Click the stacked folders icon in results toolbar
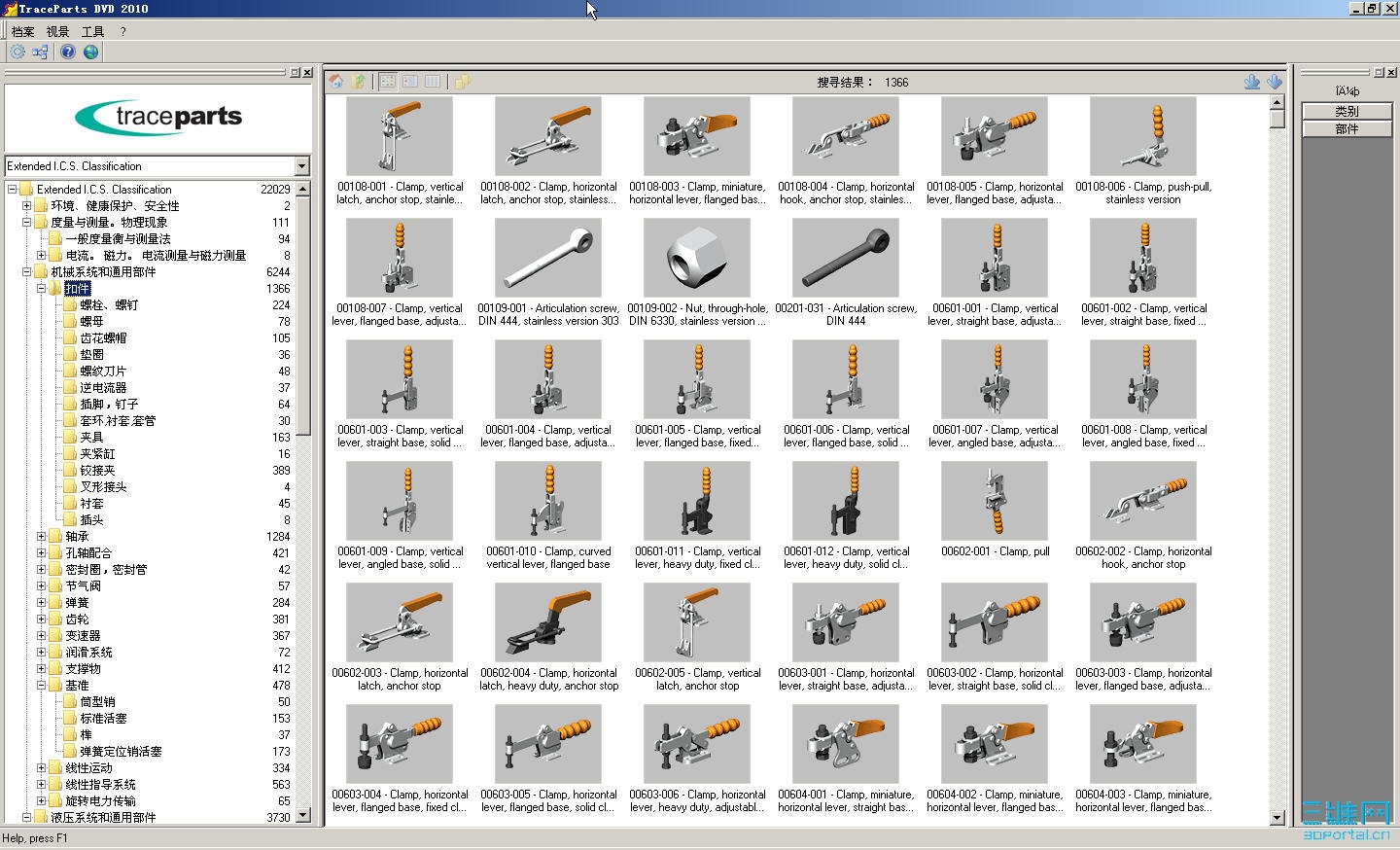The height and width of the screenshot is (850, 1400). (462, 82)
